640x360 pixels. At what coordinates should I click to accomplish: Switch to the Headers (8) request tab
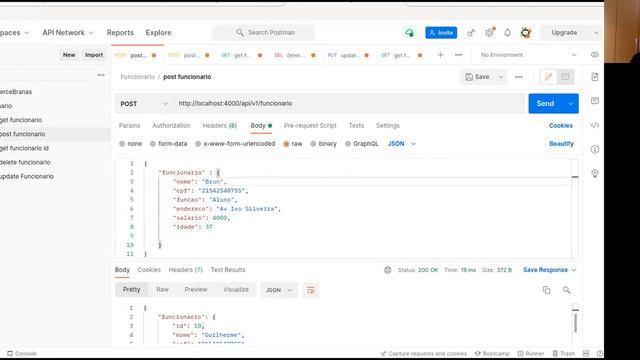click(x=220, y=126)
